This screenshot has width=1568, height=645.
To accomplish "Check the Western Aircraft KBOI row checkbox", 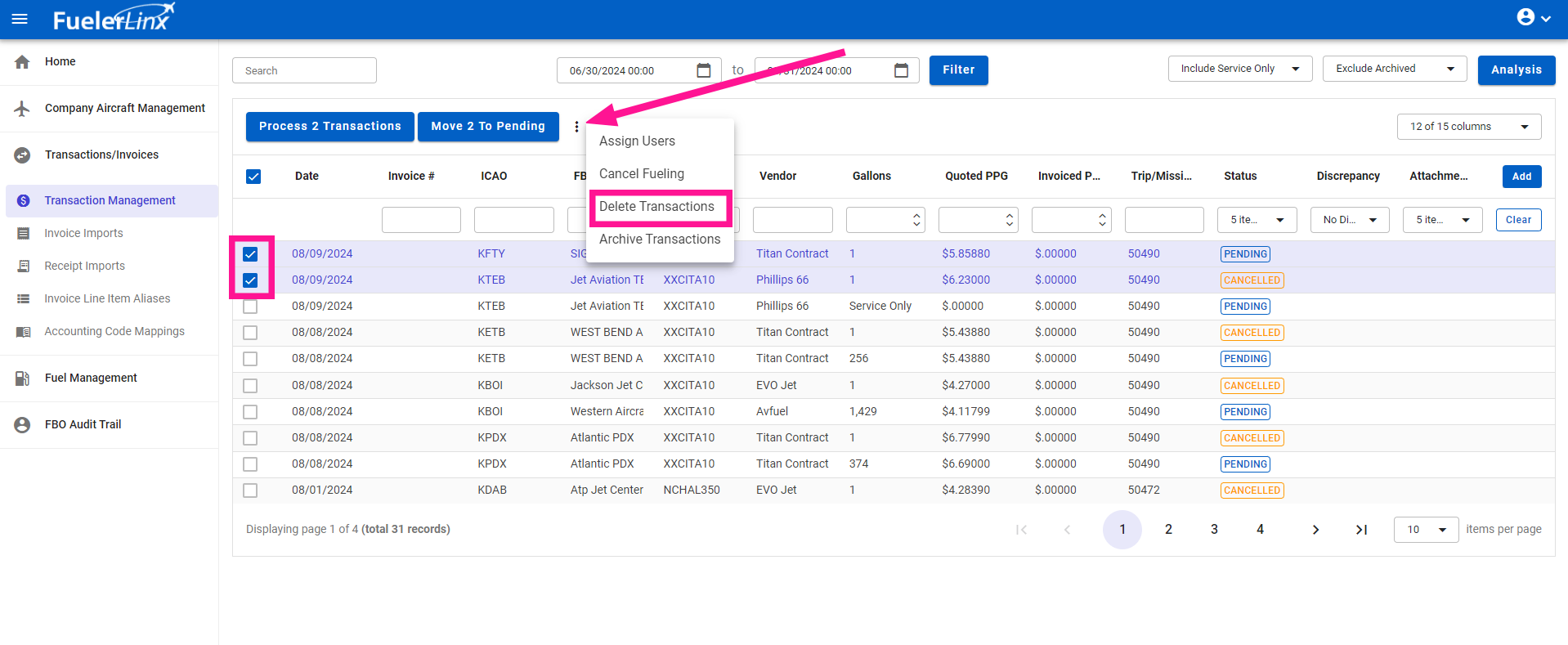I will (x=250, y=412).
